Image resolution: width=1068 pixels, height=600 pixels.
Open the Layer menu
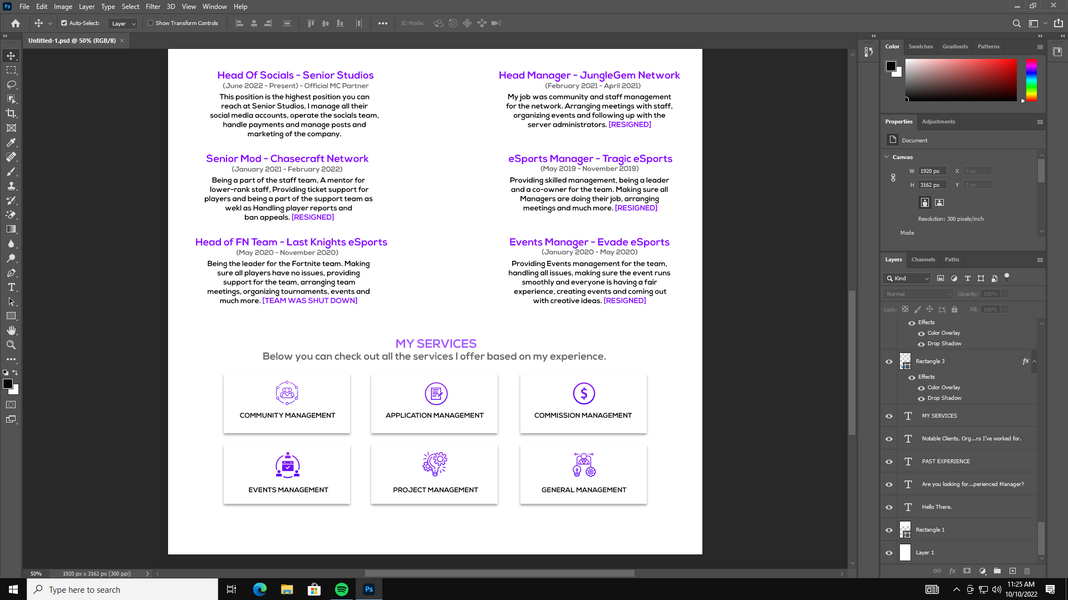coord(87,7)
